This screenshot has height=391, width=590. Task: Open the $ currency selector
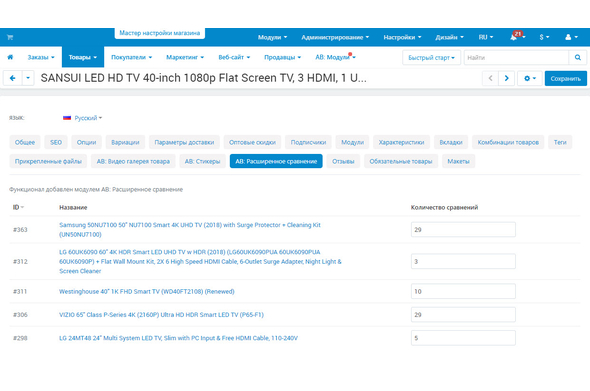(x=544, y=37)
